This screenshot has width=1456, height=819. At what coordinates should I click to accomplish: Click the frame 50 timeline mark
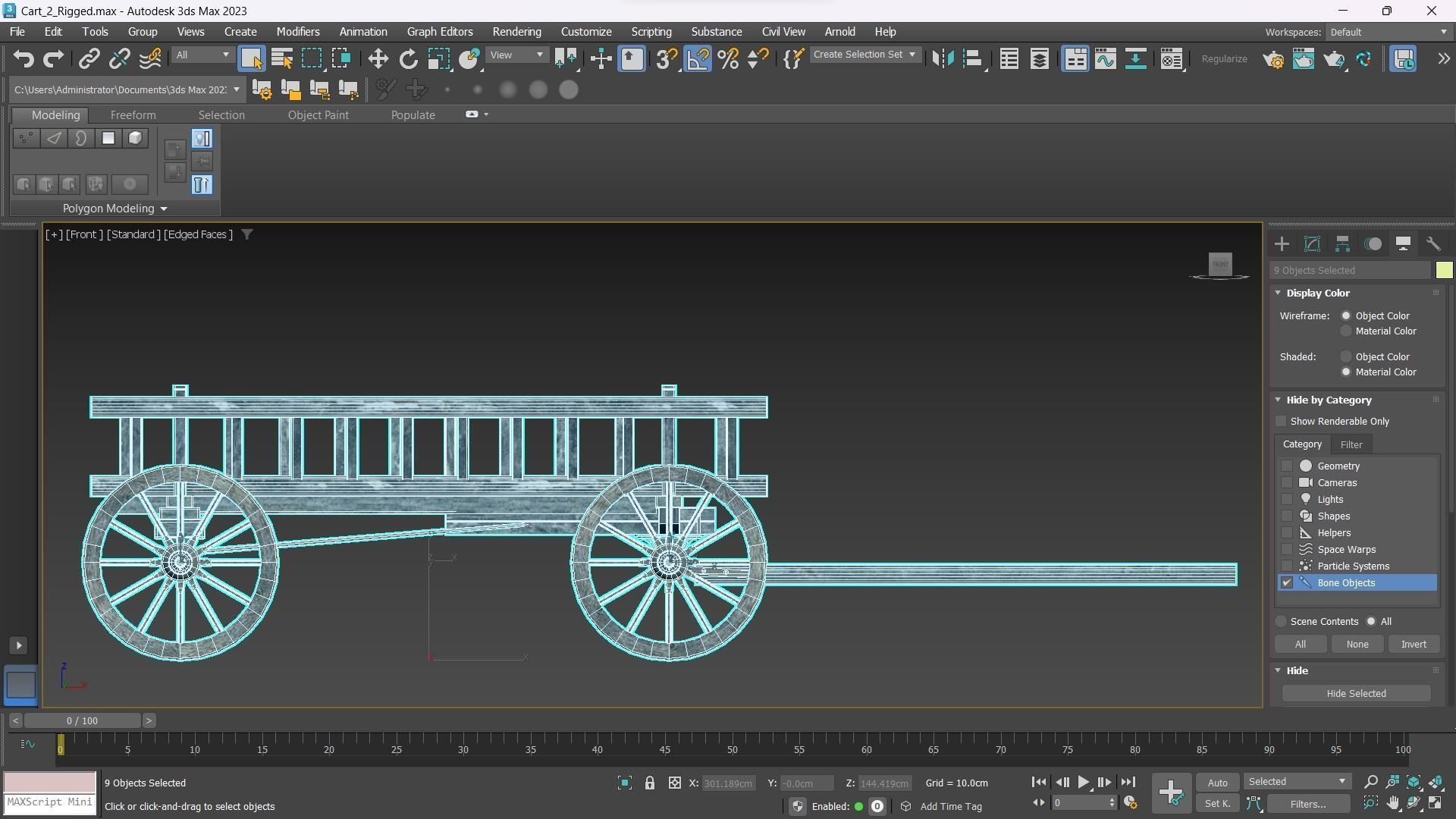[x=731, y=749]
